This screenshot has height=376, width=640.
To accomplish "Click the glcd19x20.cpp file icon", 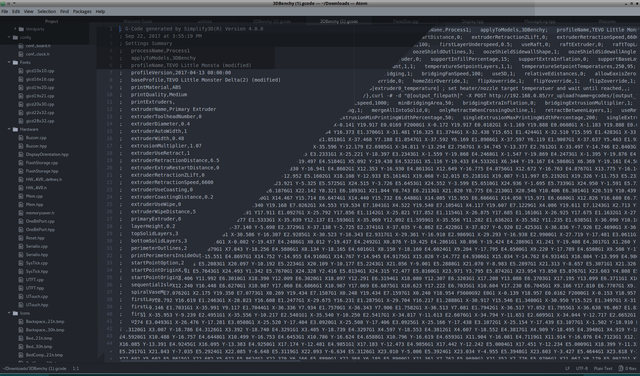I will pos(21,87).
